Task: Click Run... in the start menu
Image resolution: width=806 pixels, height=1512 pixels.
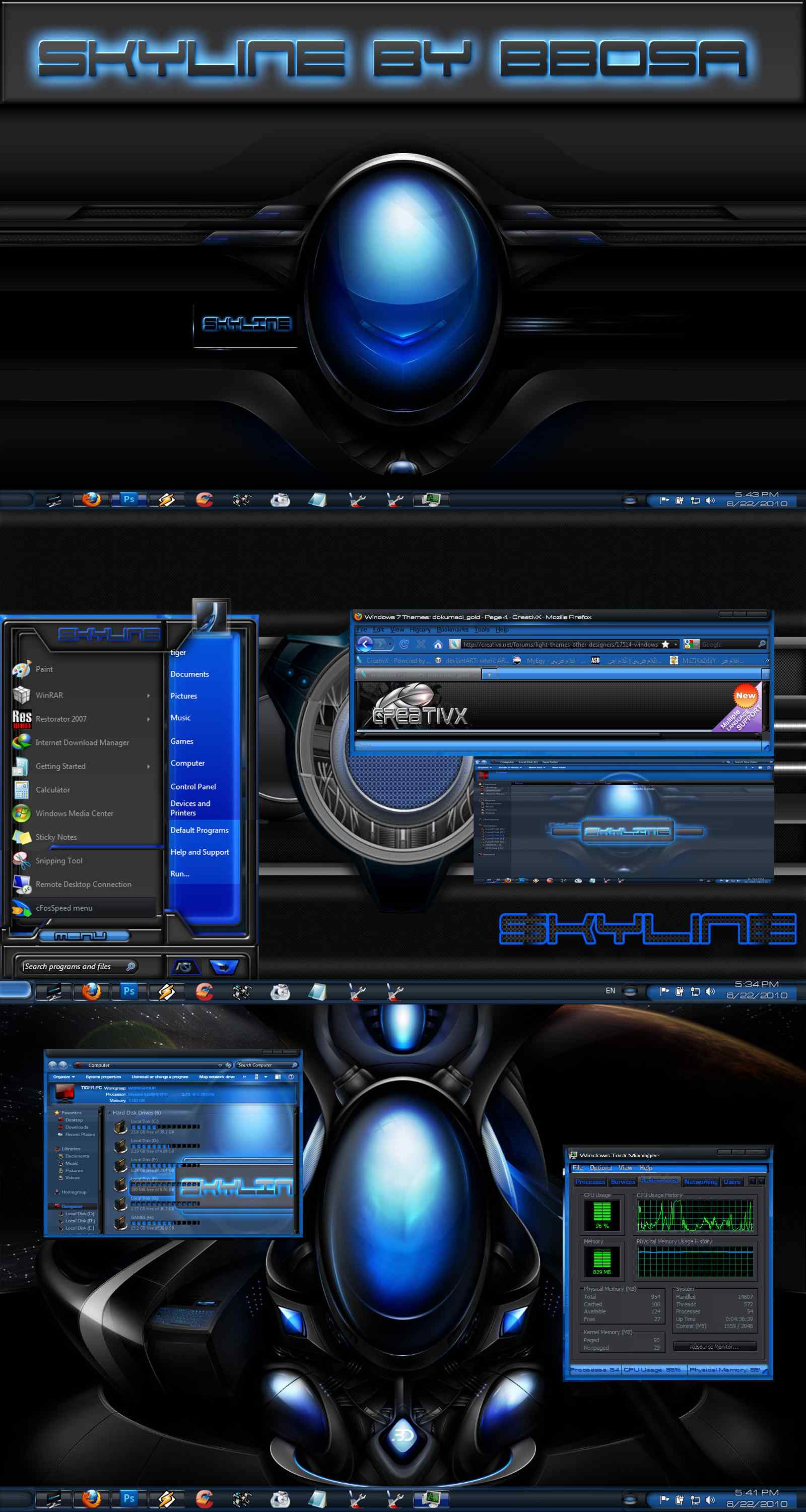Action: (180, 873)
